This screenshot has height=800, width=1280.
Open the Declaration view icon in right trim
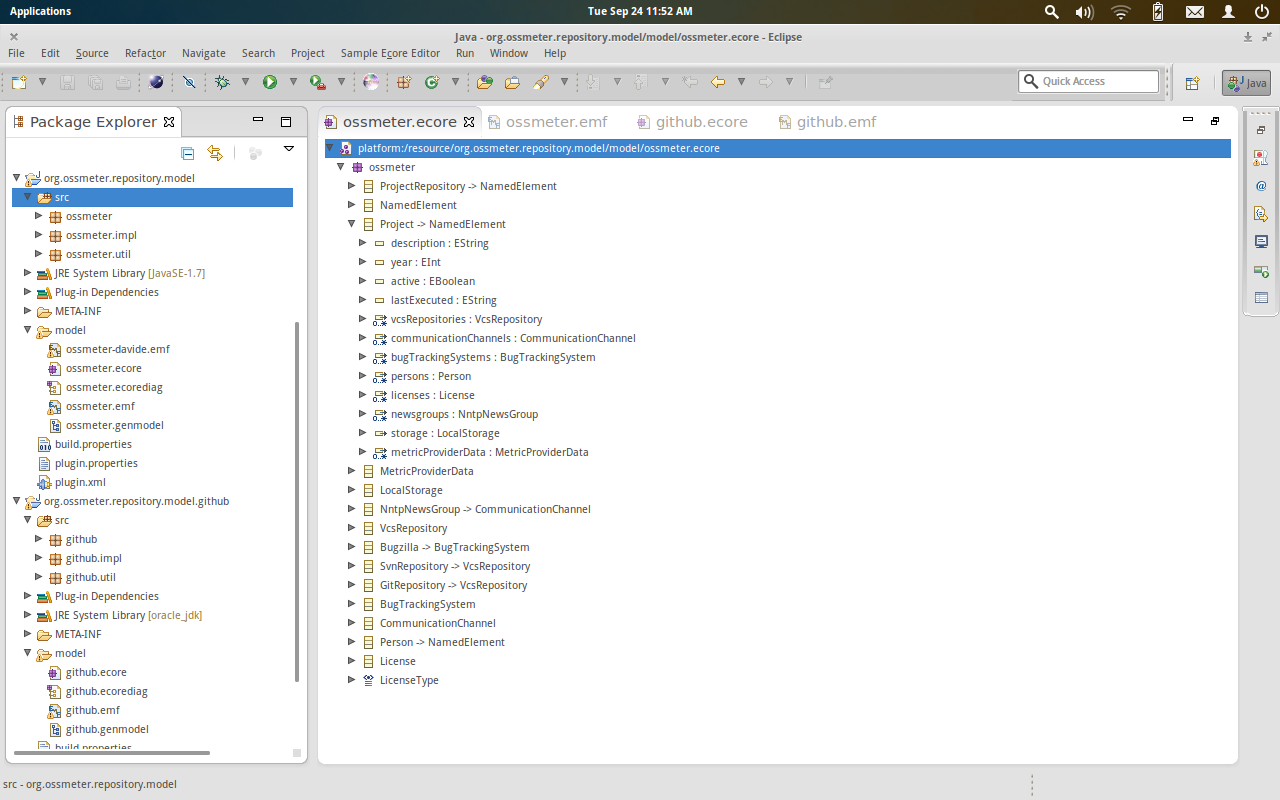[x=1261, y=213]
